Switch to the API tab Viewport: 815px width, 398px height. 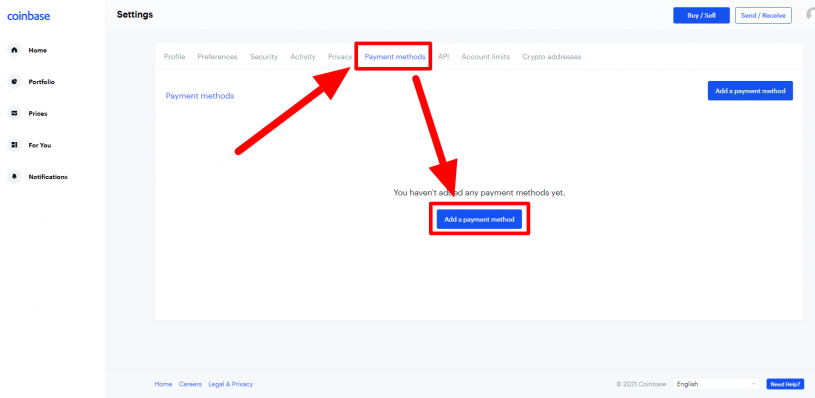(443, 57)
